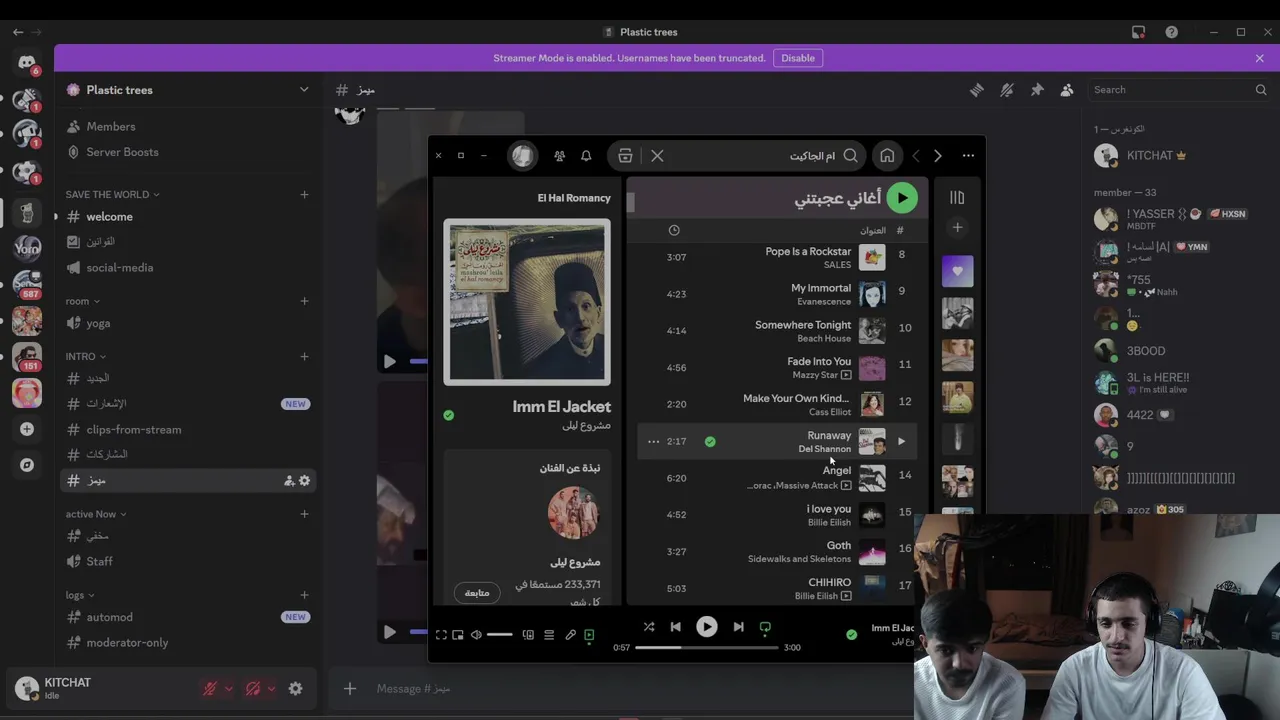Viewport: 1280px width, 720px height.
Task: Collapse SAVE THE WORLD category
Action: (112, 194)
